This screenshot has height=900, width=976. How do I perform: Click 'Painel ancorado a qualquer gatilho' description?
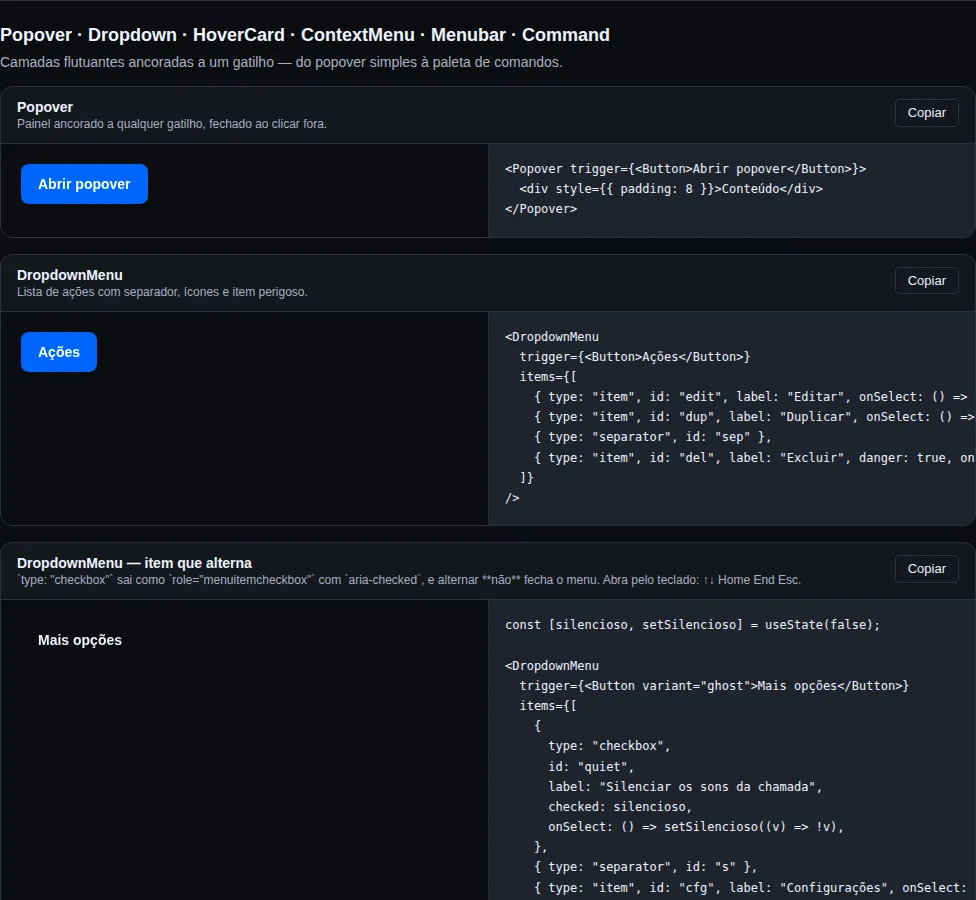(x=172, y=124)
